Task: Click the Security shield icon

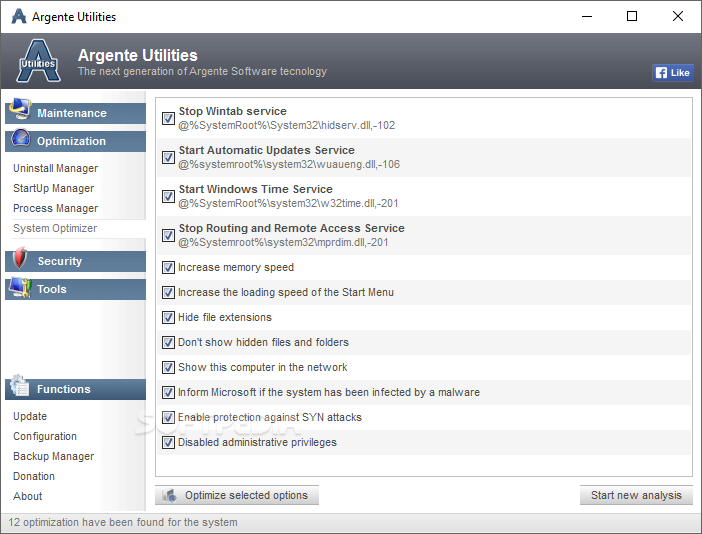Action: (x=20, y=258)
